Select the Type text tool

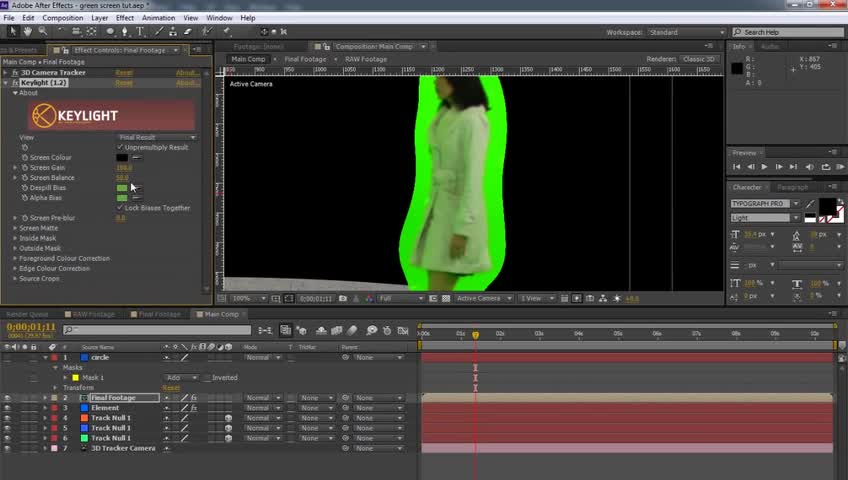[140, 31]
